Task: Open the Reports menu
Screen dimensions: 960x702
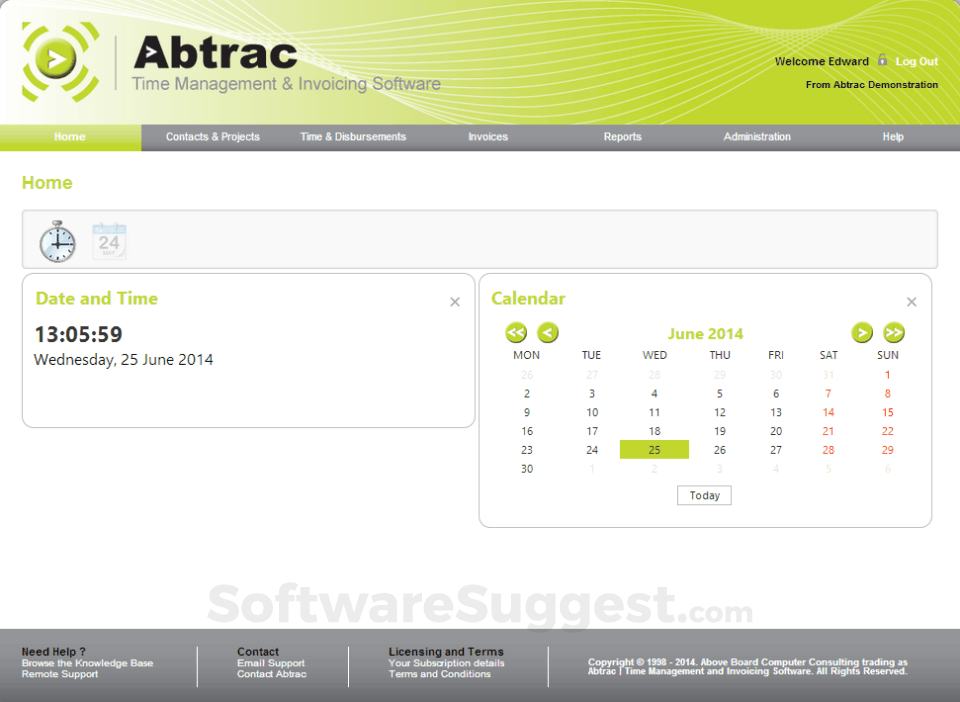Action: [x=623, y=137]
